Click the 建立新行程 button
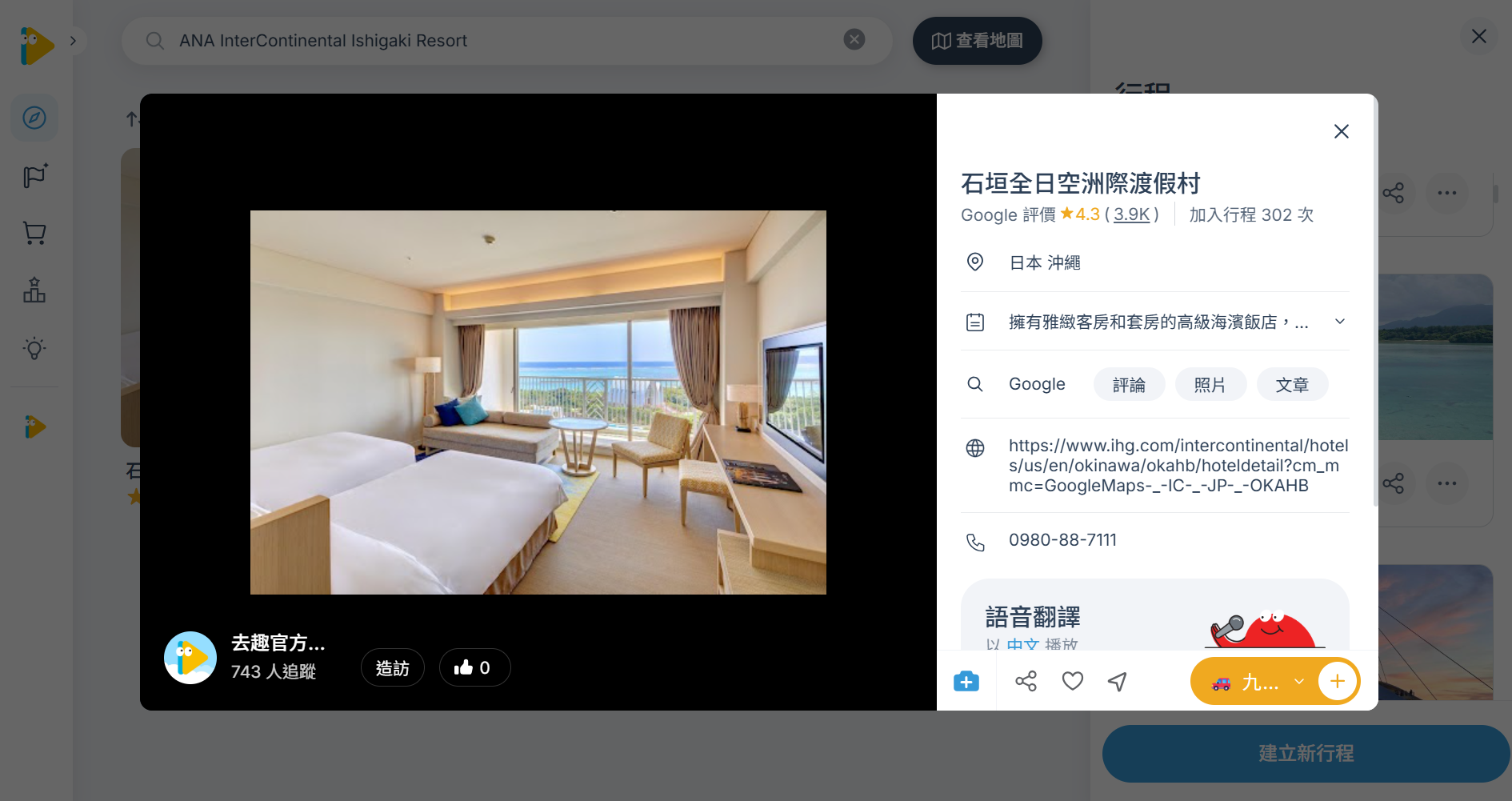1512x801 pixels. click(x=1306, y=754)
